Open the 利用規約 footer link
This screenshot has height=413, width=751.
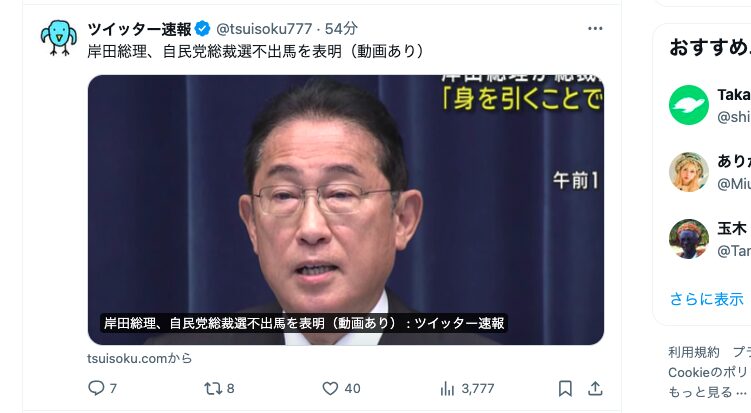(694, 352)
